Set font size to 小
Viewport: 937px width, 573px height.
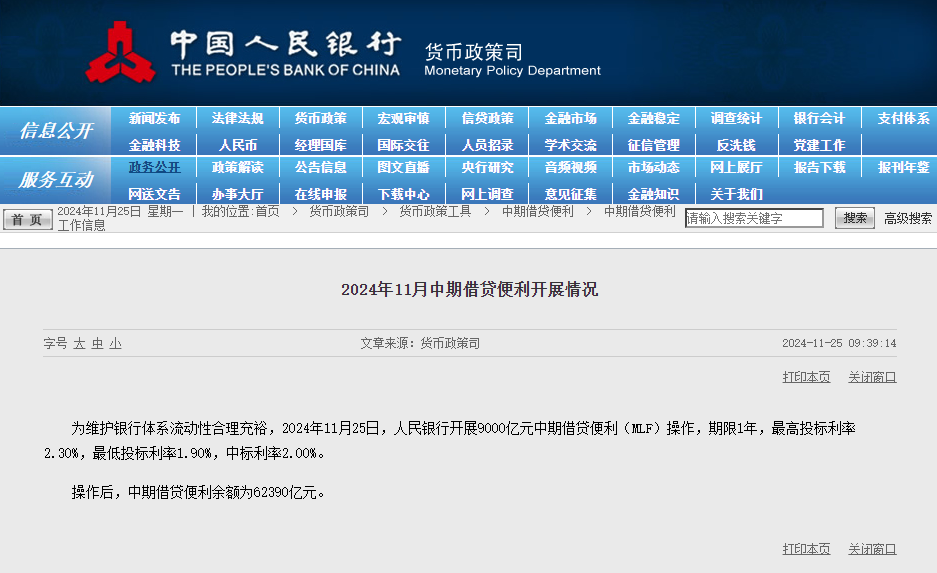pyautogui.click(x=115, y=344)
